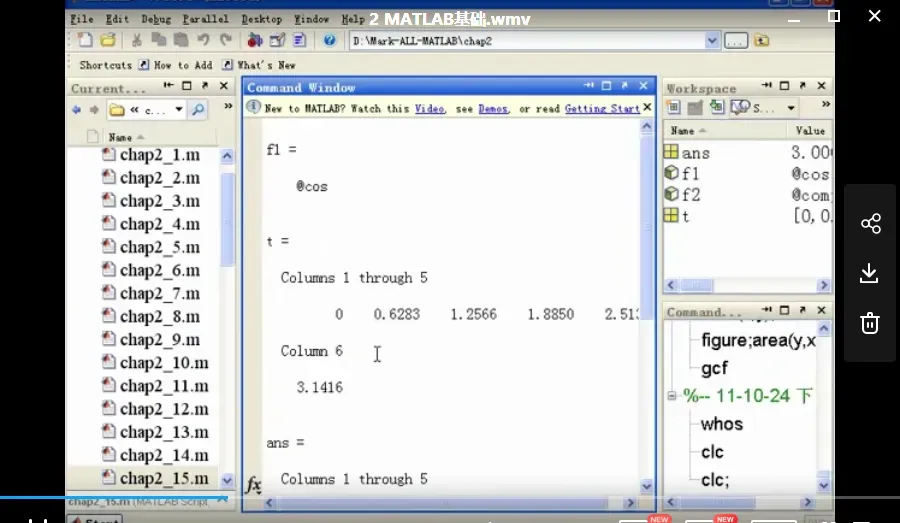Open the Debug menu
The height and width of the screenshot is (523, 900).
coord(156,19)
